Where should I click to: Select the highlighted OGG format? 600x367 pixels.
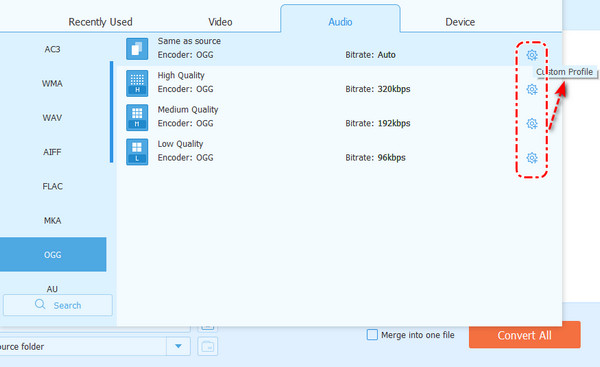pyautogui.click(x=52, y=254)
